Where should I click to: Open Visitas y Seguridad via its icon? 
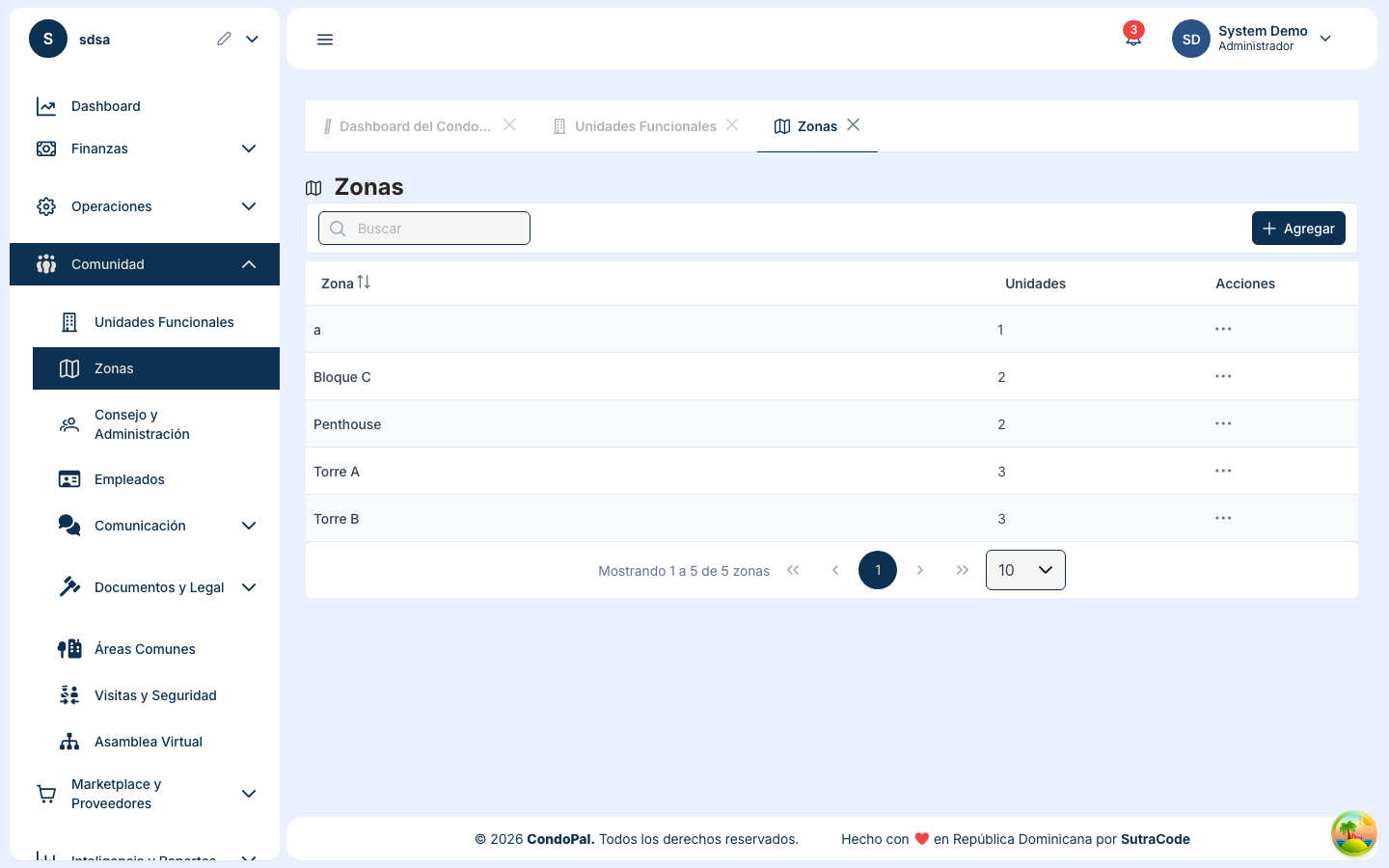tap(68, 694)
